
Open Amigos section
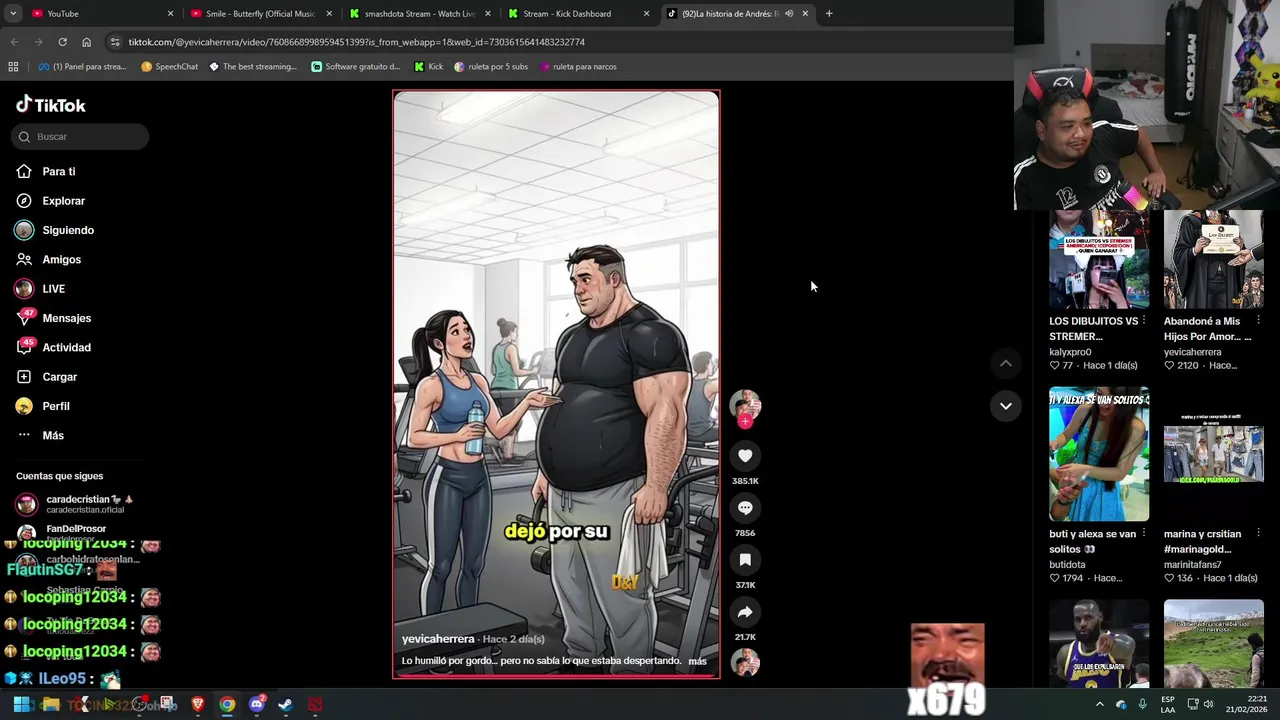49,260
